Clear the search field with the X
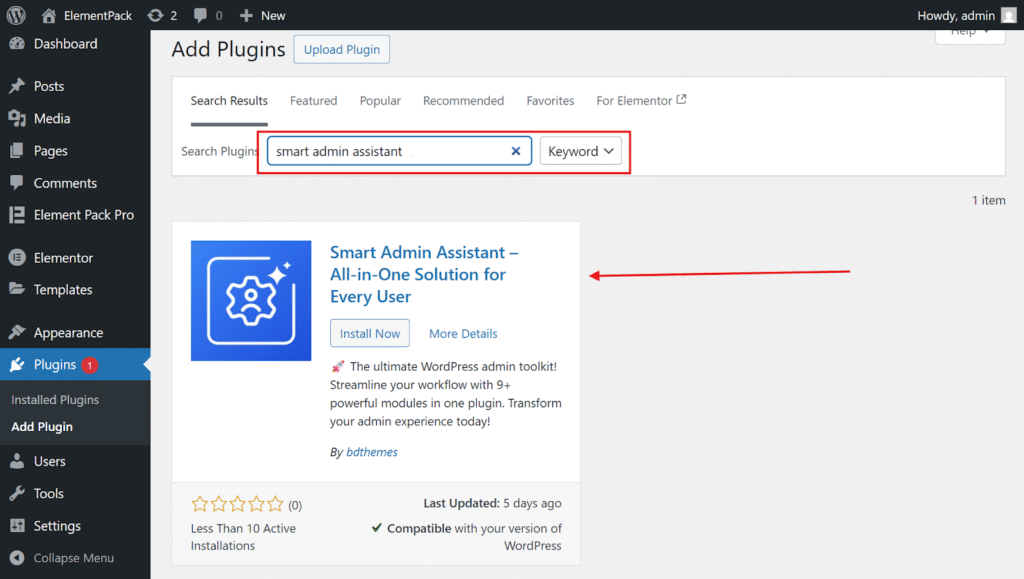The width and height of the screenshot is (1024, 579). [x=516, y=151]
